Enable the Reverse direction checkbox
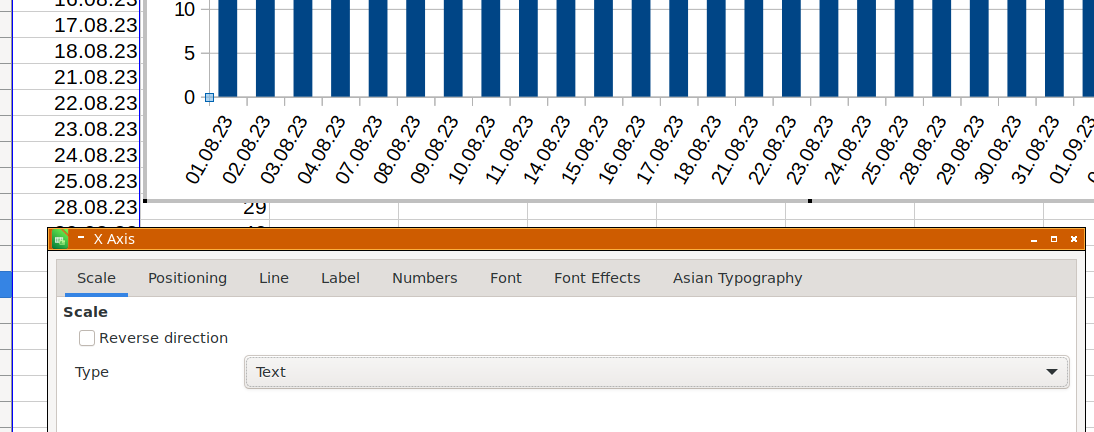This screenshot has width=1094, height=432. (x=88, y=338)
